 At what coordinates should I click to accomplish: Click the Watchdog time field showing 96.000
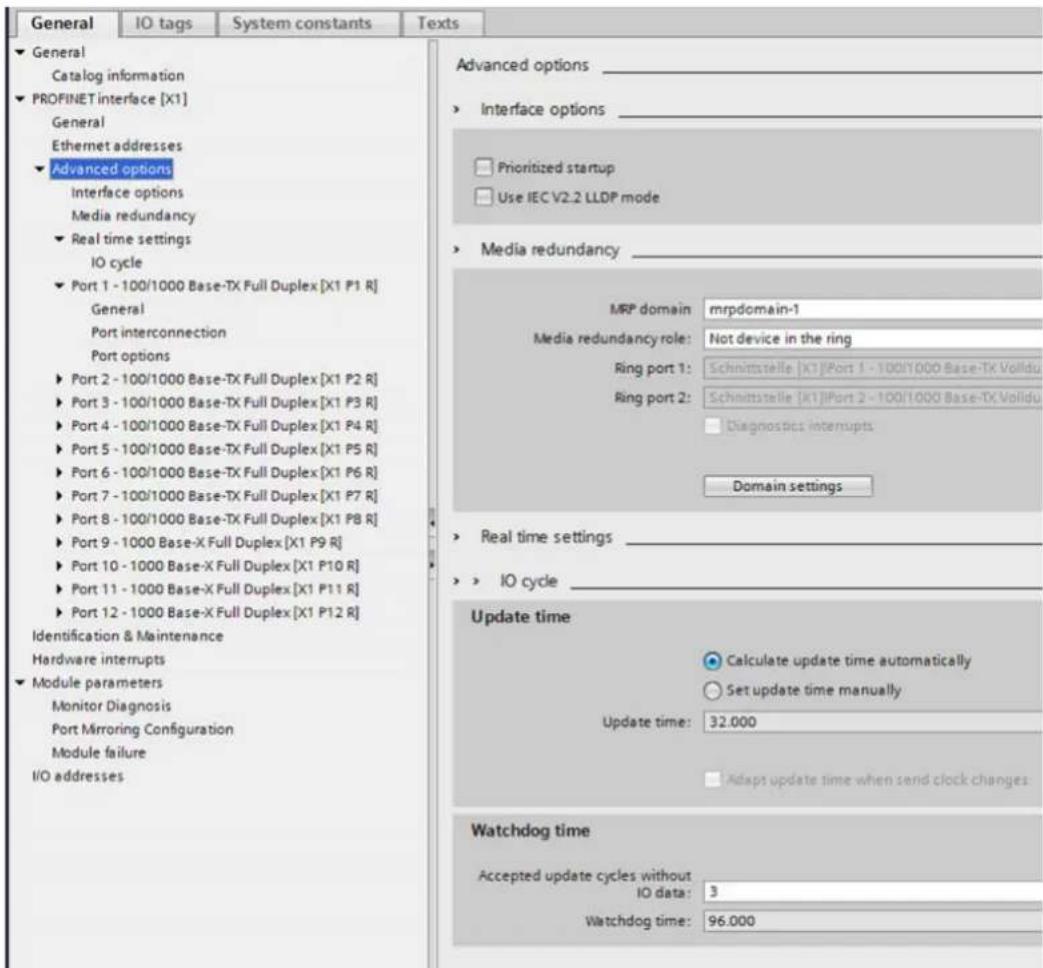[873, 921]
